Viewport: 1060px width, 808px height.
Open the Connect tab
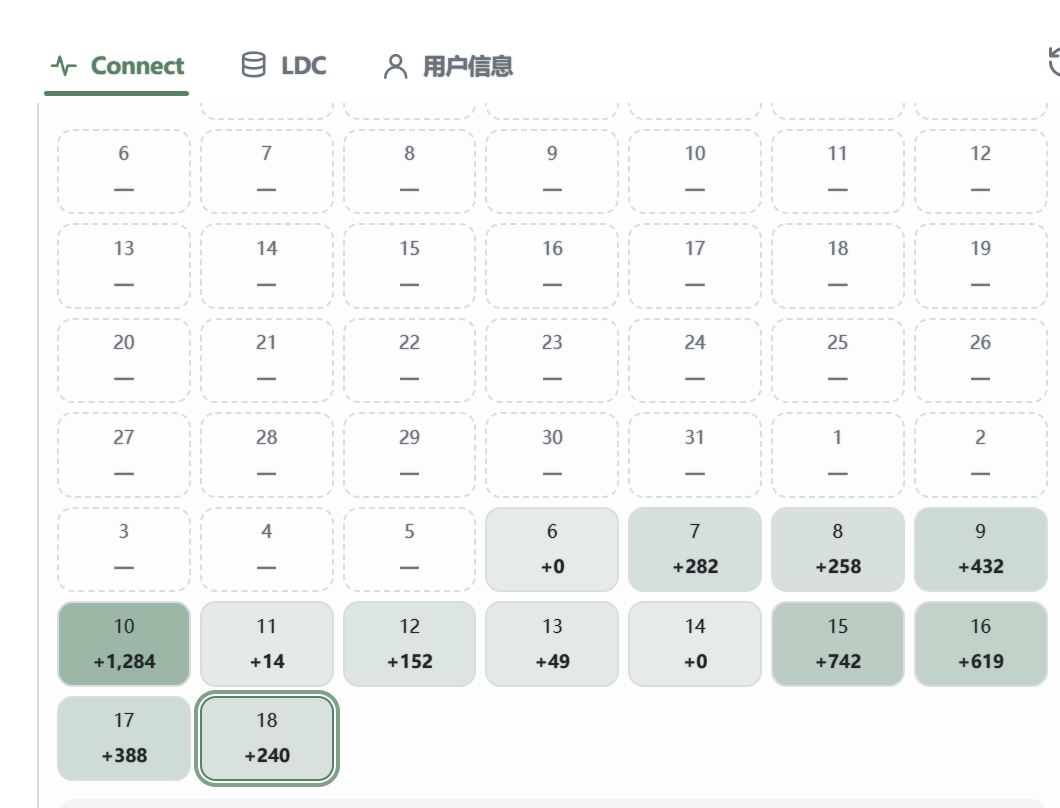[x=116, y=66]
